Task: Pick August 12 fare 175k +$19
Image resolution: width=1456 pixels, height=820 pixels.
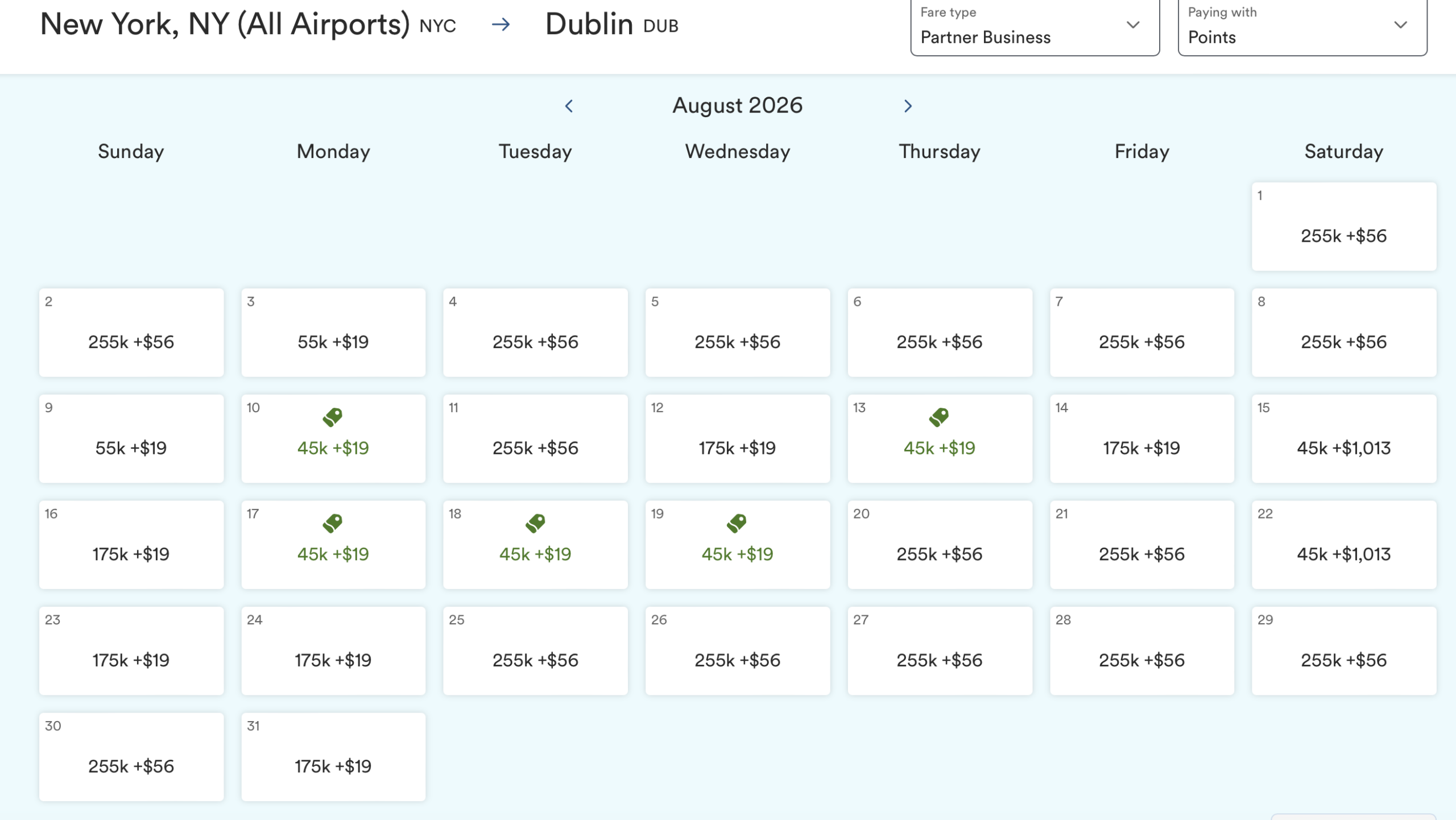Action: click(738, 439)
